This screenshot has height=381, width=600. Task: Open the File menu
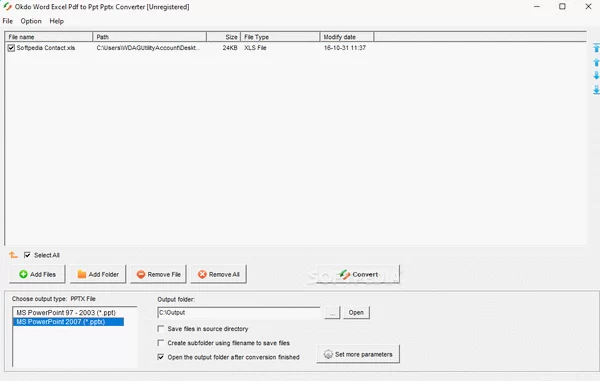pos(8,21)
